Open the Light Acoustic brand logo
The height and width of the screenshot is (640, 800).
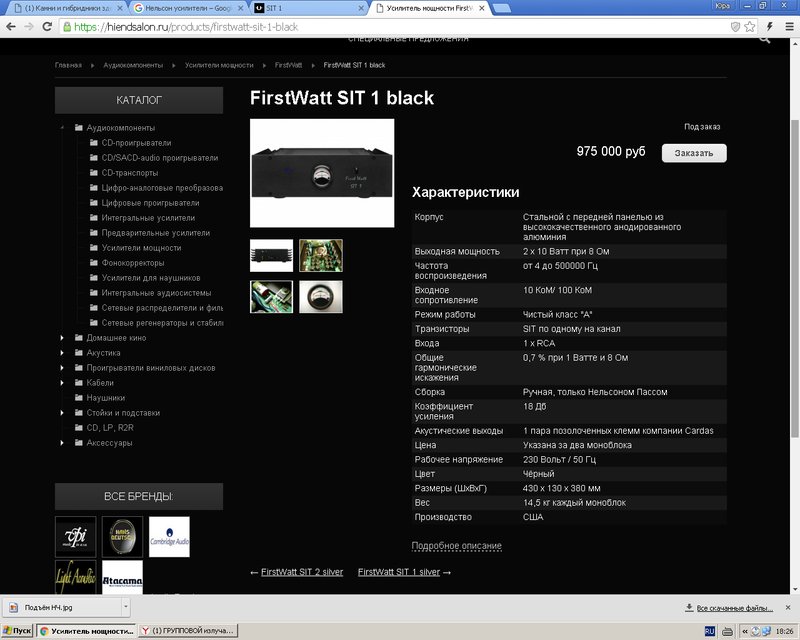(x=76, y=577)
